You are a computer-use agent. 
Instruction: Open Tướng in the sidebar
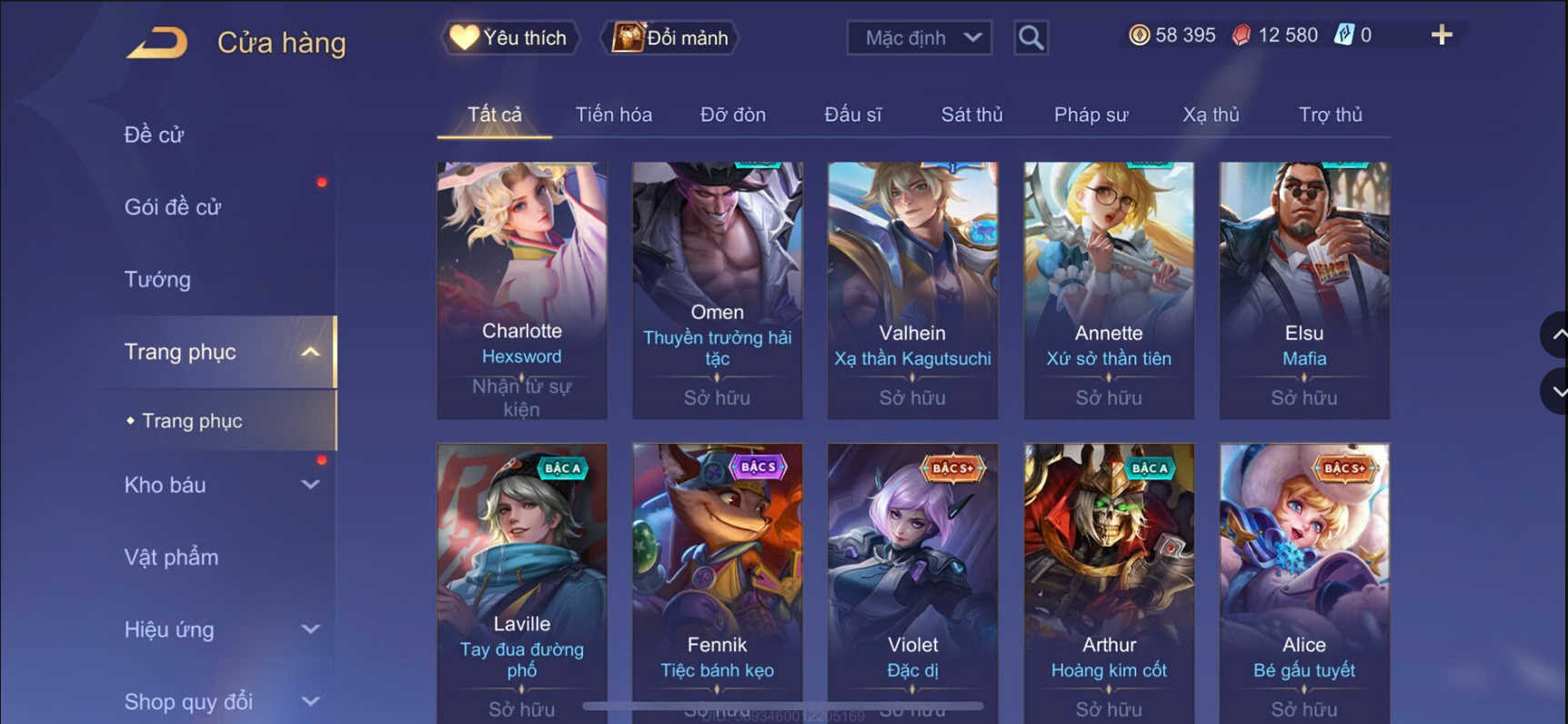pyautogui.click(x=157, y=279)
